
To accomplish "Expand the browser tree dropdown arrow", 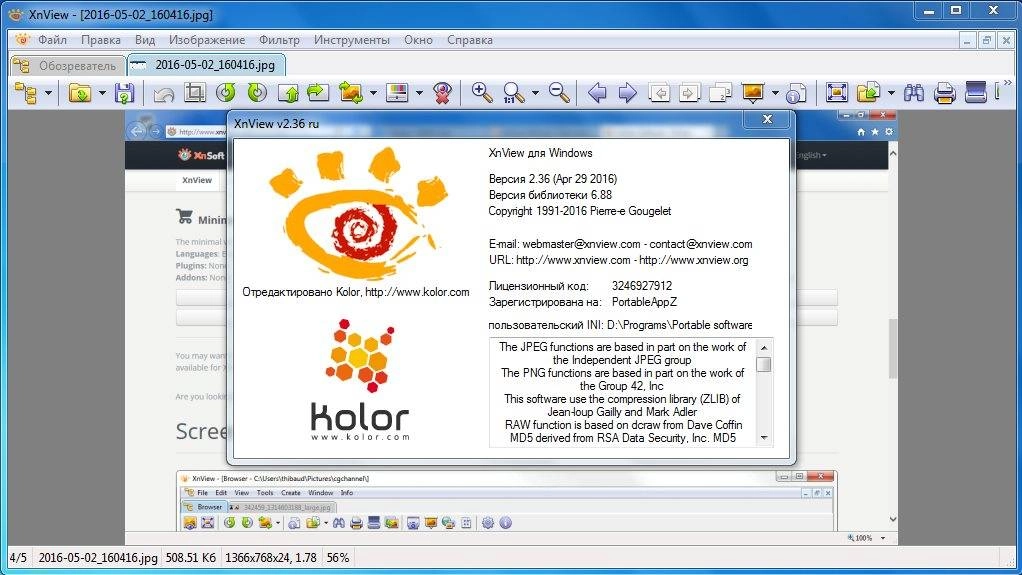I will pyautogui.click(x=48, y=93).
